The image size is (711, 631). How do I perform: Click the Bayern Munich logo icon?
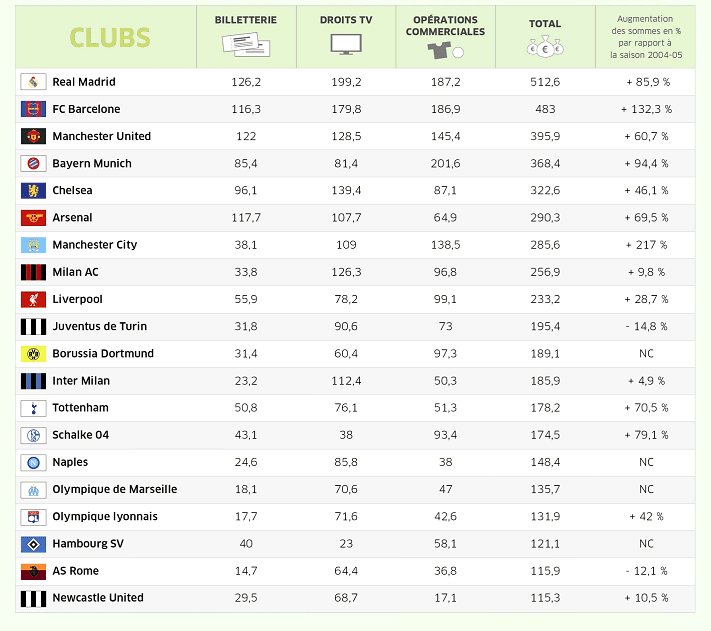click(33, 163)
